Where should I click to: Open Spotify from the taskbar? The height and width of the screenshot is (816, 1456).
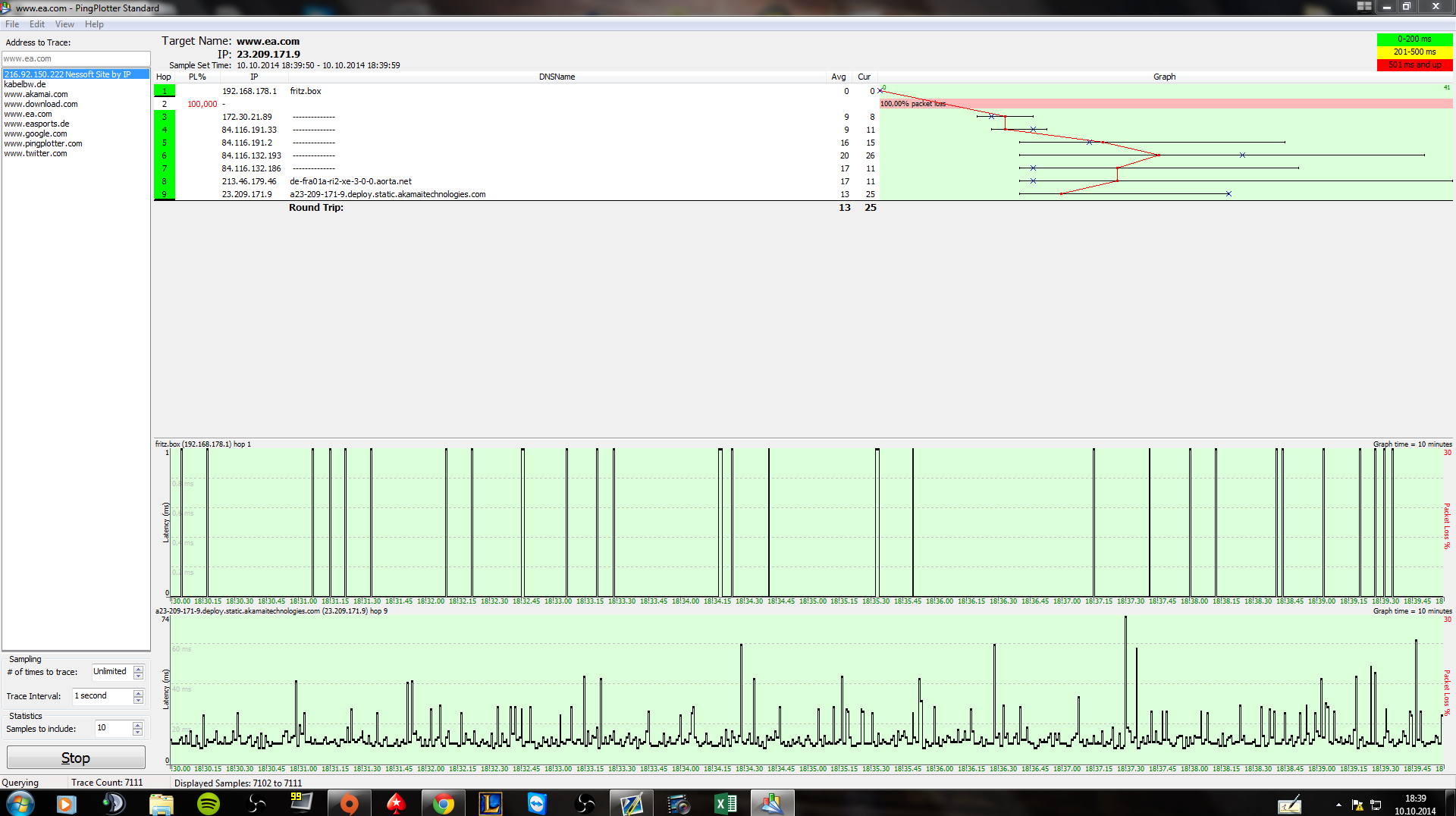pos(208,803)
